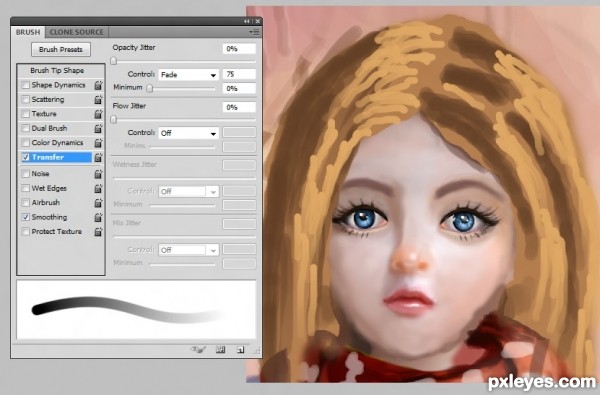Image resolution: width=600 pixels, height=395 pixels.
Task: Click the brush stroke preview area
Action: [x=136, y=310]
